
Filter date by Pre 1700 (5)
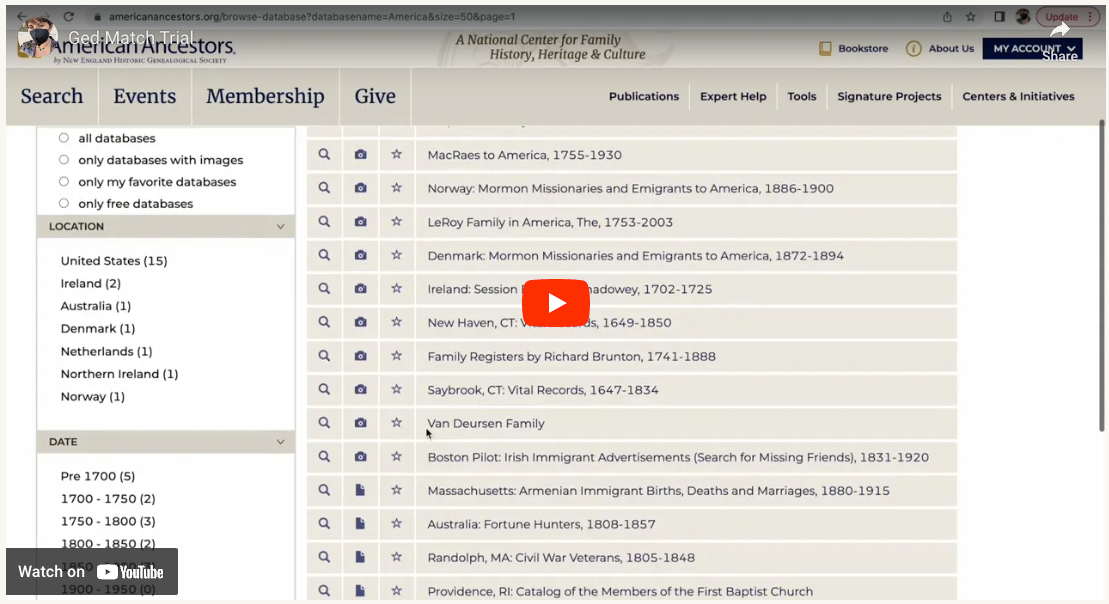coord(98,476)
